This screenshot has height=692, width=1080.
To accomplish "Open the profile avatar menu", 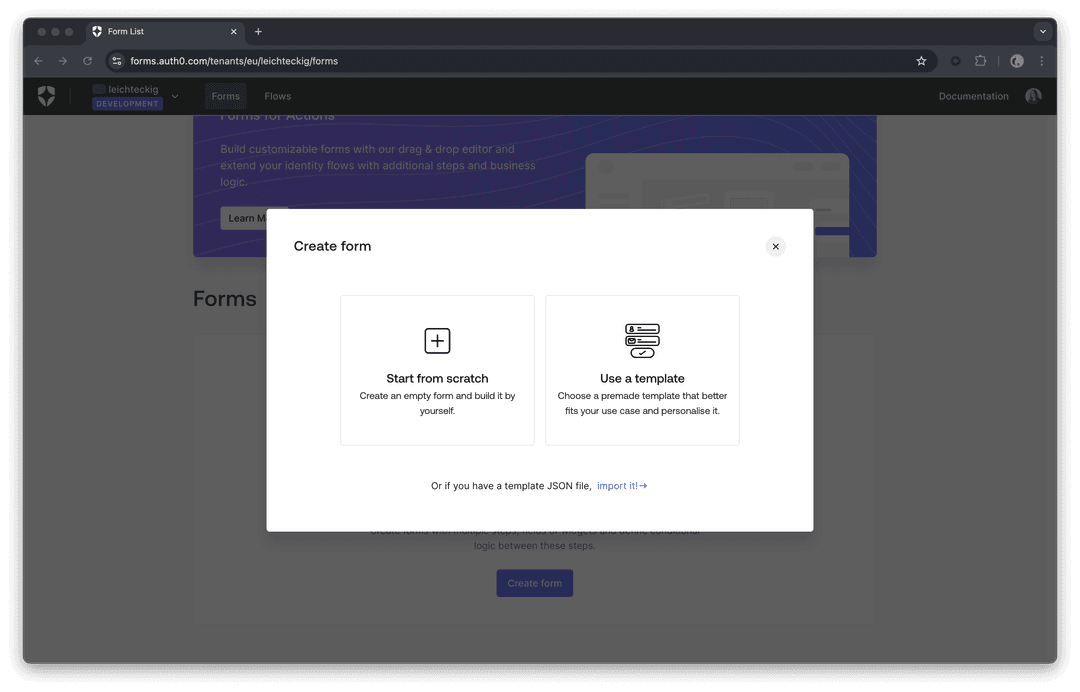I will point(1033,96).
